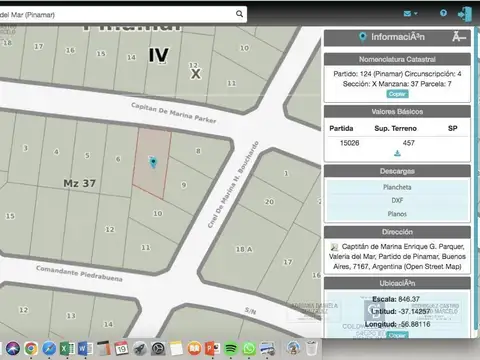The width and height of the screenshot is (480, 360).
Task: Click the Cnel De Marina H. Bouchardo label
Action: click(233, 185)
